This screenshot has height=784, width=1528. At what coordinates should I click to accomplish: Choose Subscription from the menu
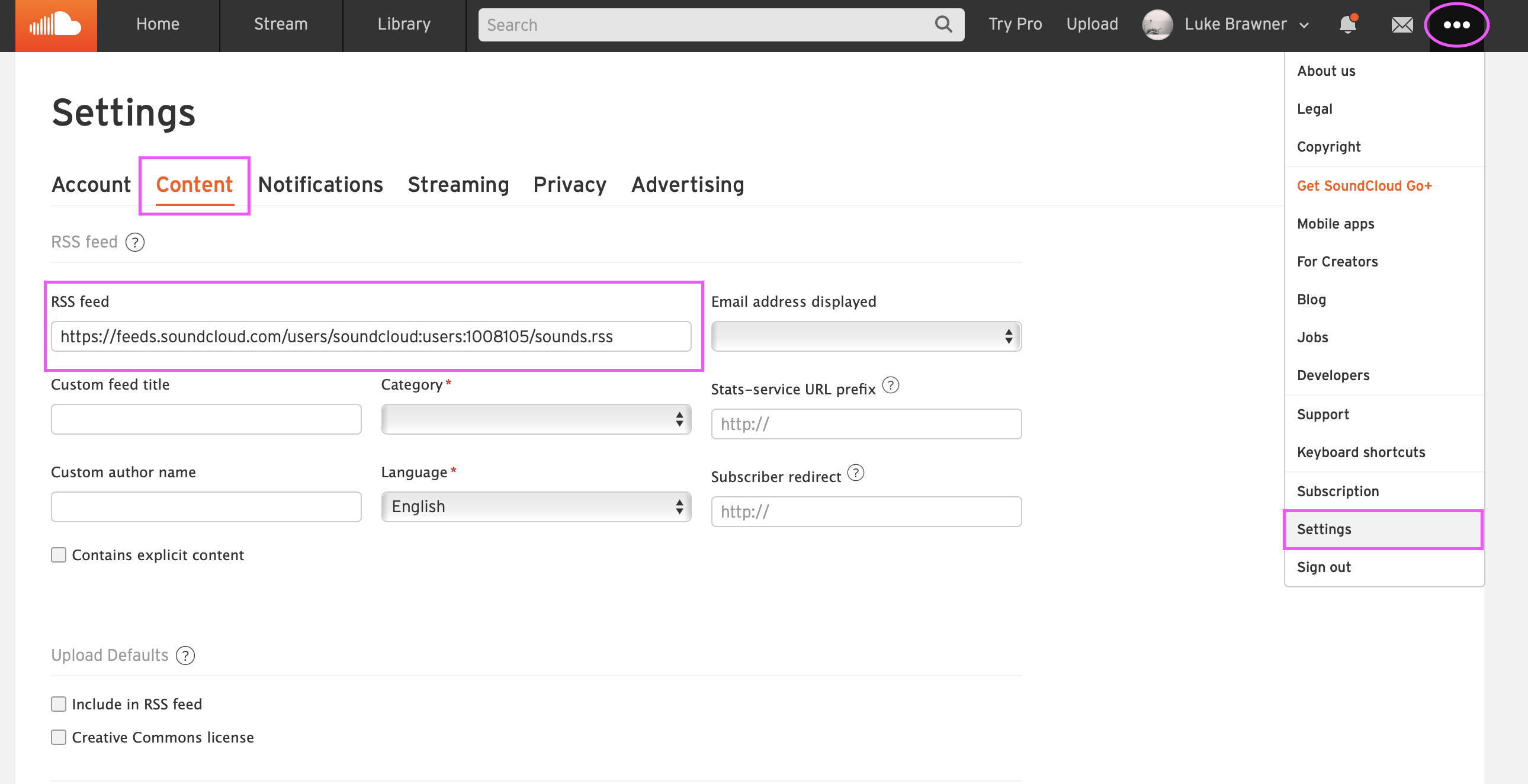pyautogui.click(x=1384, y=491)
